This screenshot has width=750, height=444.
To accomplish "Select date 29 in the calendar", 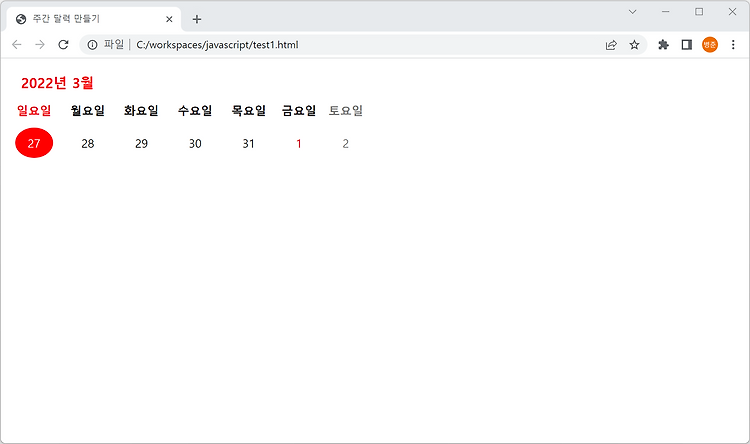I will click(141, 144).
